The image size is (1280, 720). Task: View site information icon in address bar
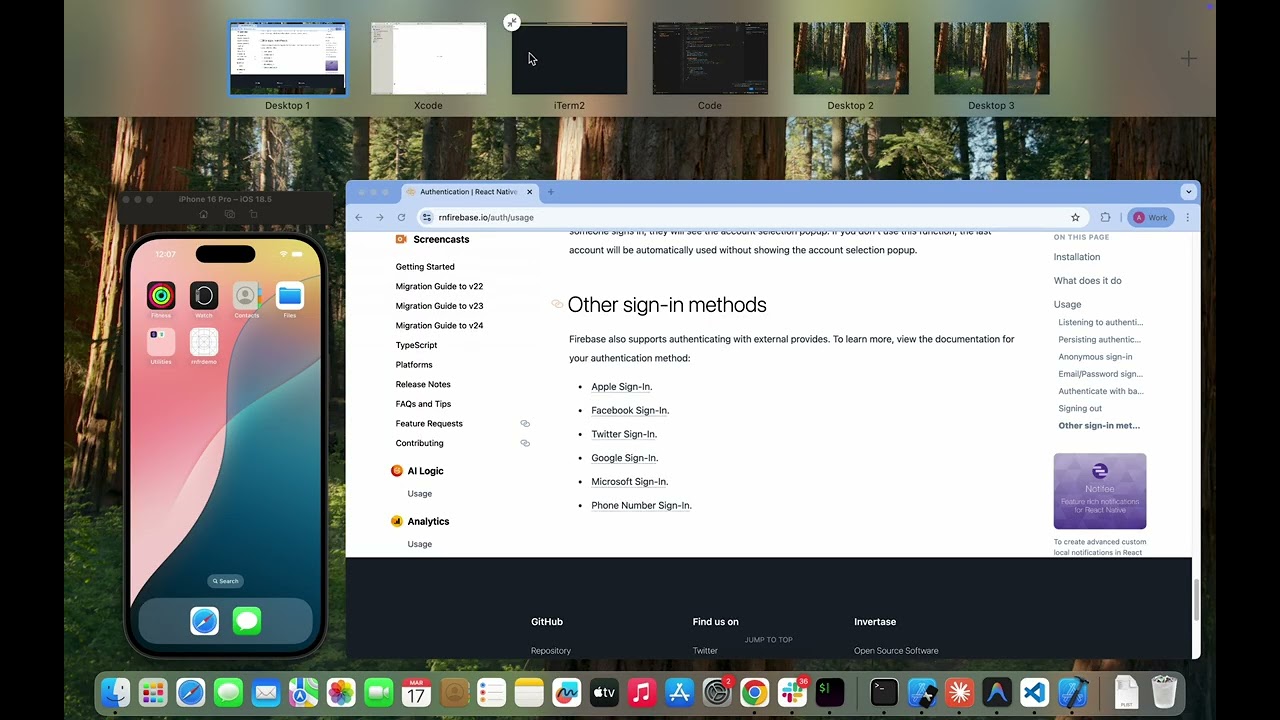click(x=427, y=217)
